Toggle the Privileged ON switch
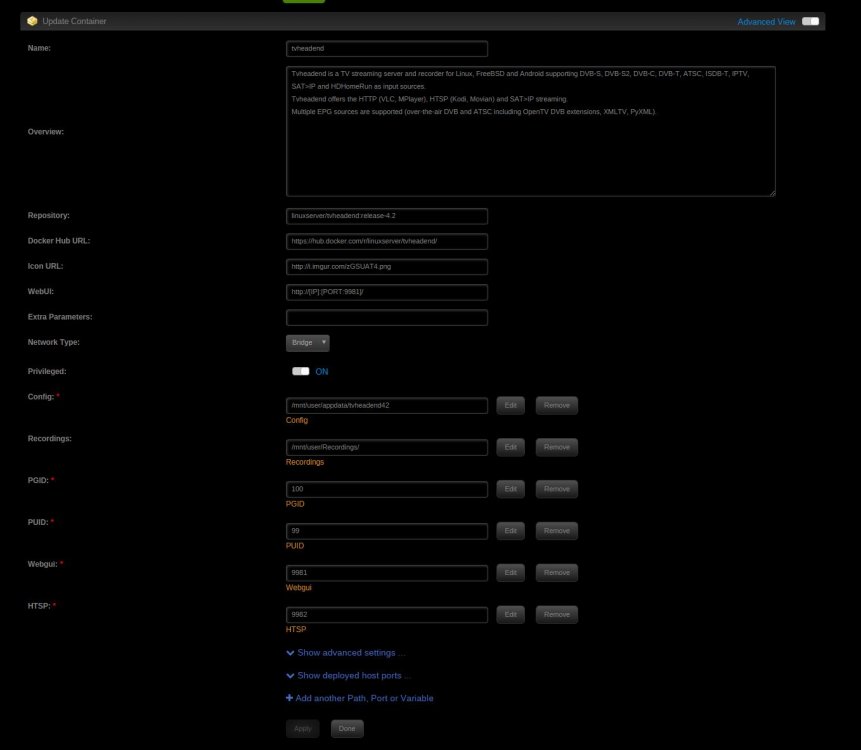Viewport: 861px width, 750px height. pyautogui.click(x=300, y=371)
